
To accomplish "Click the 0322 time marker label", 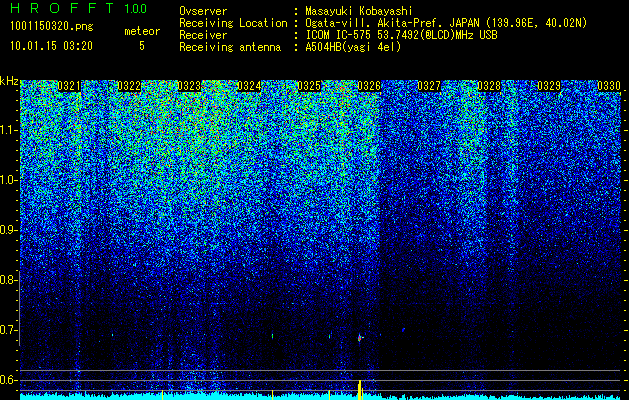I will click(x=129, y=86).
